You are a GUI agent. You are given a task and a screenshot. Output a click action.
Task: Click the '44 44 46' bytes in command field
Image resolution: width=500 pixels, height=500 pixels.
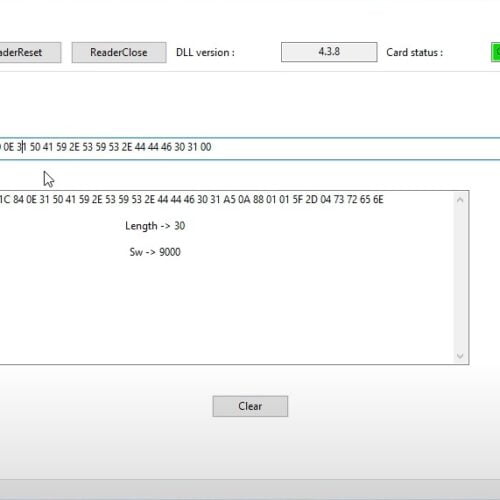pyautogui.click(x=153, y=147)
